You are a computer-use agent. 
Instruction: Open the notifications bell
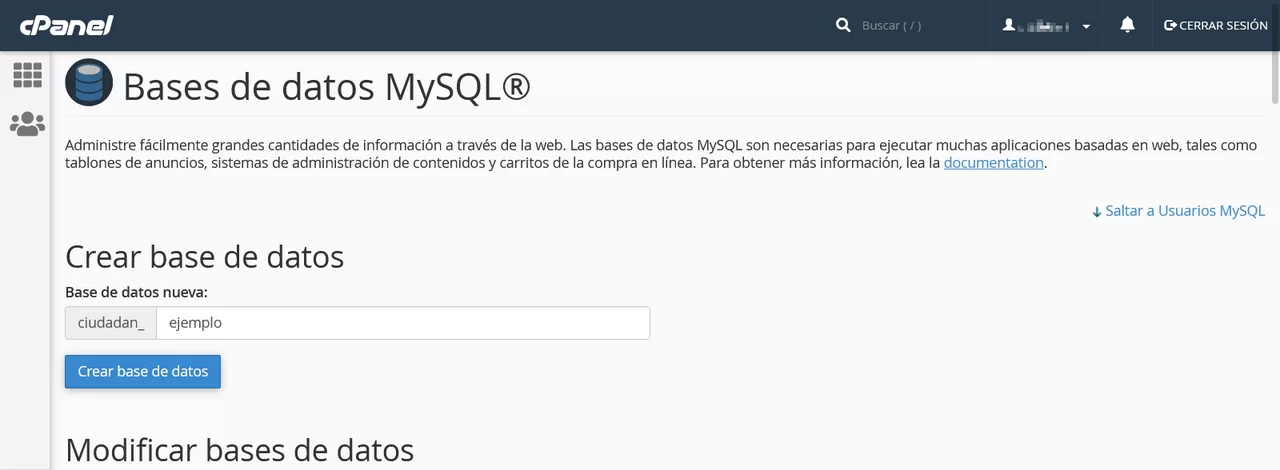1127,25
